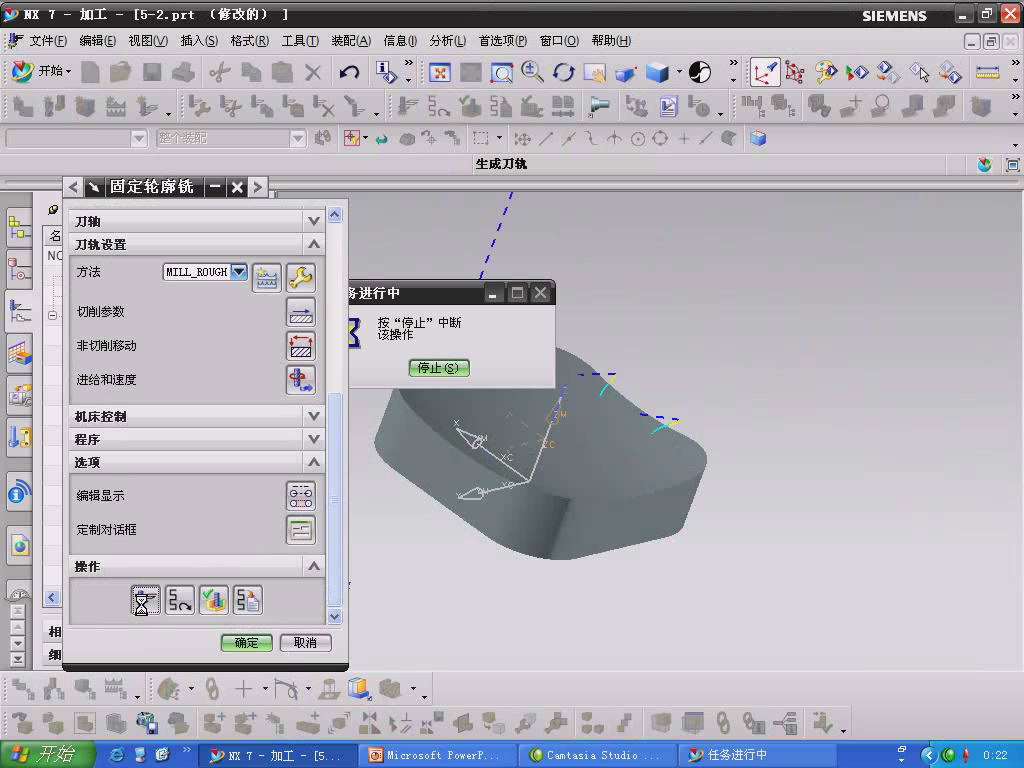1024x768 pixels.
Task: Open the 工具(T) menu
Action: [x=300, y=41]
